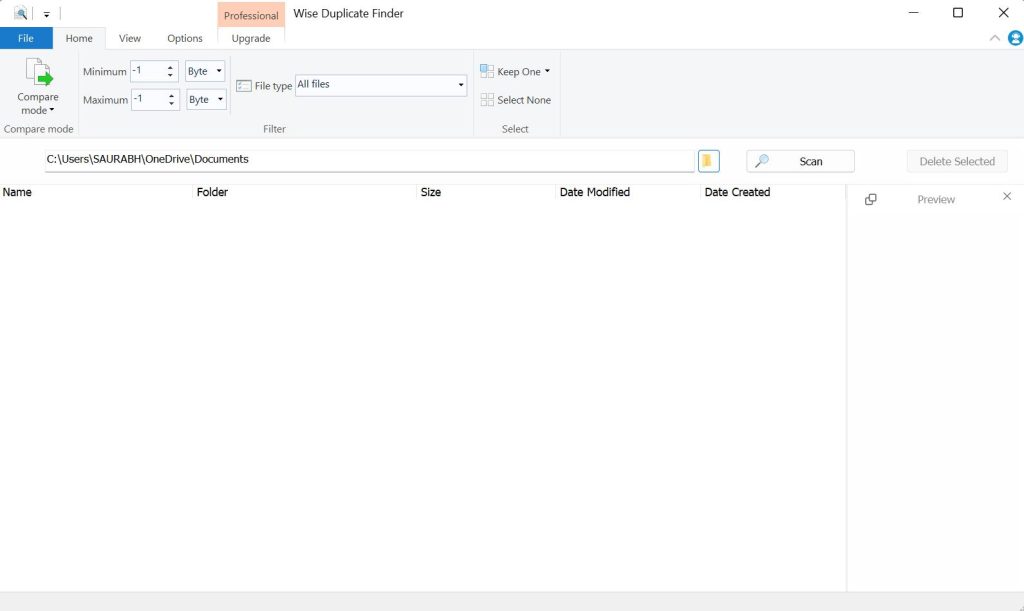The image size is (1024, 611).
Task: Collapse the ribbon with the chevron
Action: tap(995, 39)
